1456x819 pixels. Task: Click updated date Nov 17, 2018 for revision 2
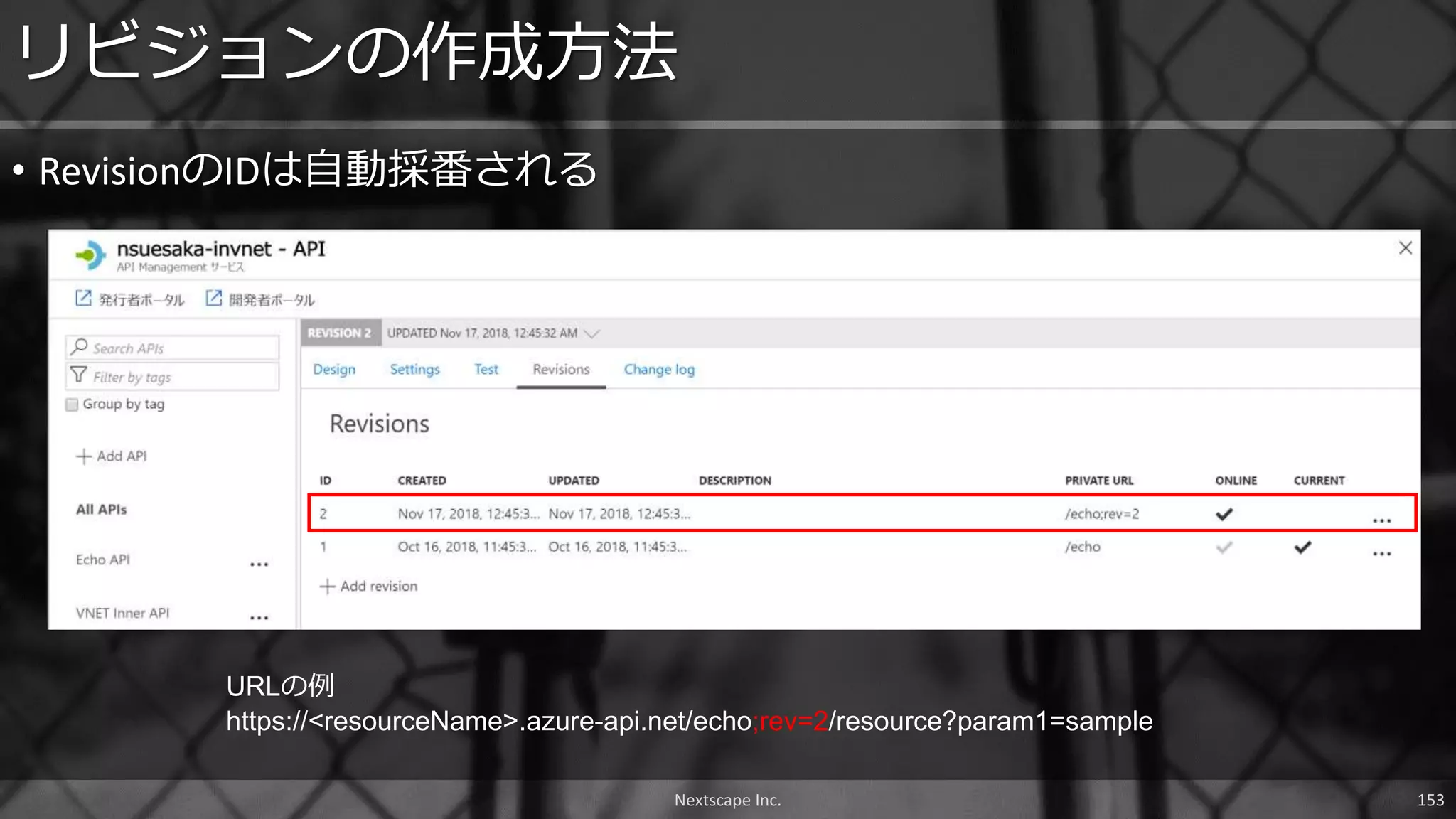point(619,514)
